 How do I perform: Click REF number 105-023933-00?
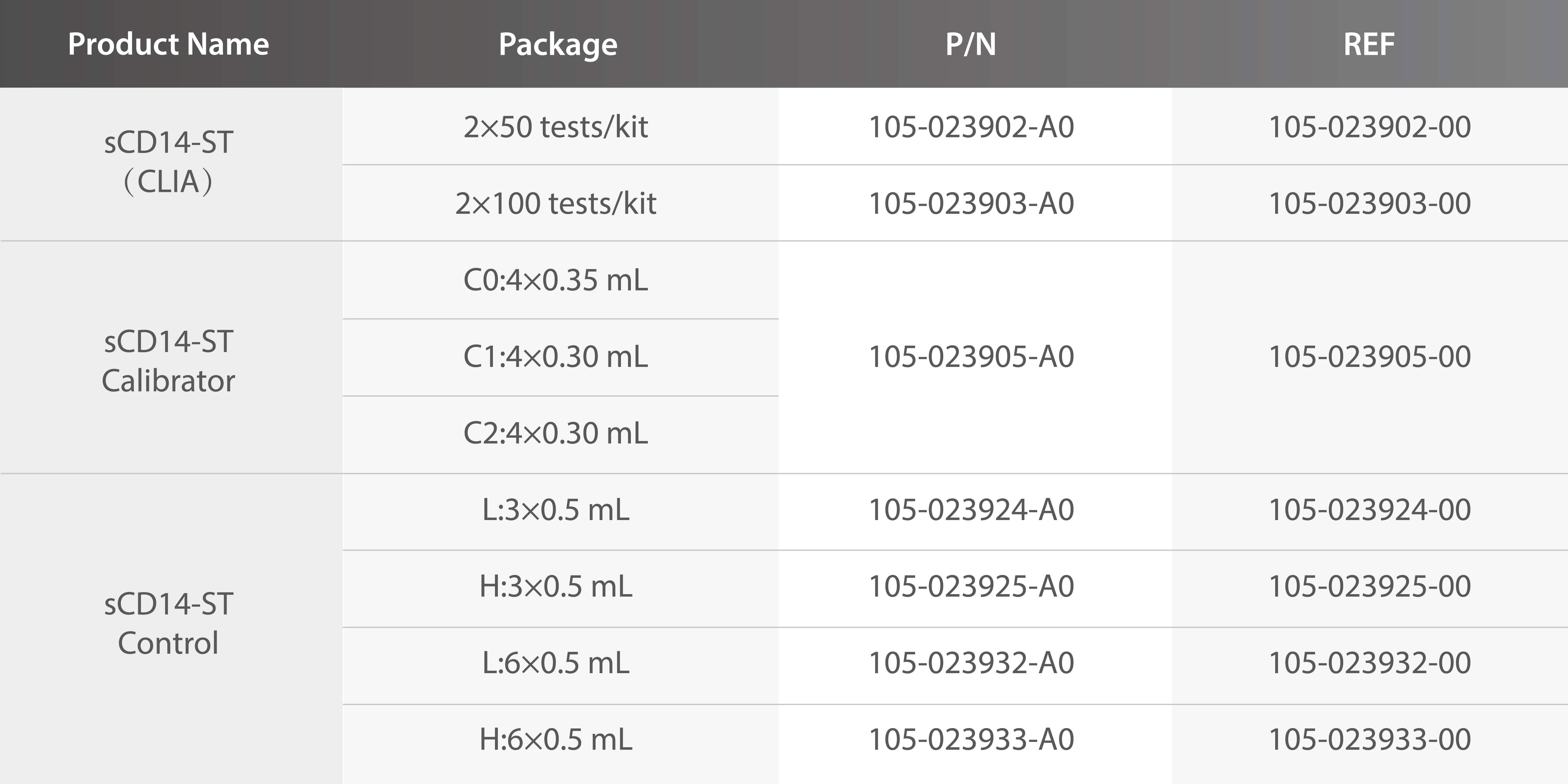pyautogui.click(x=1370, y=740)
